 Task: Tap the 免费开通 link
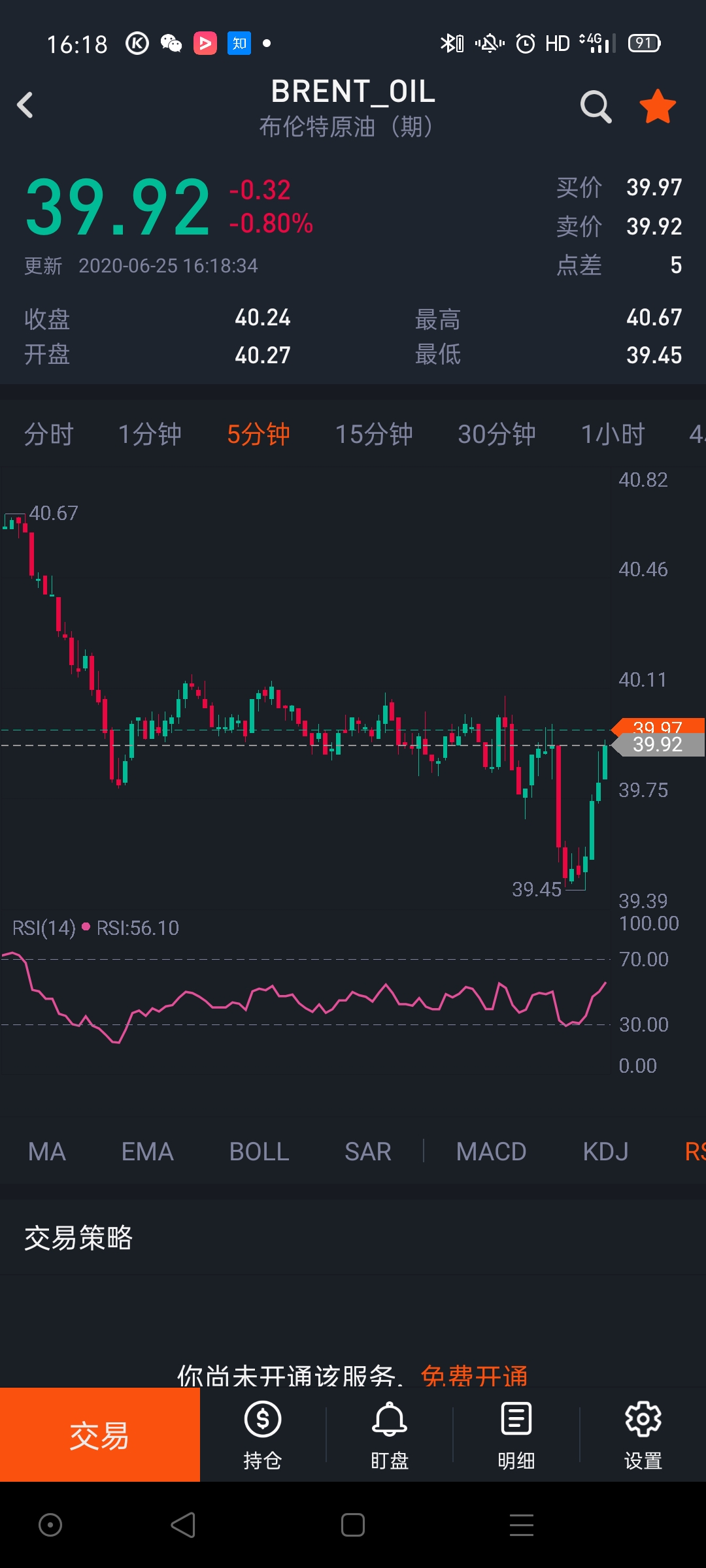[x=475, y=1375]
